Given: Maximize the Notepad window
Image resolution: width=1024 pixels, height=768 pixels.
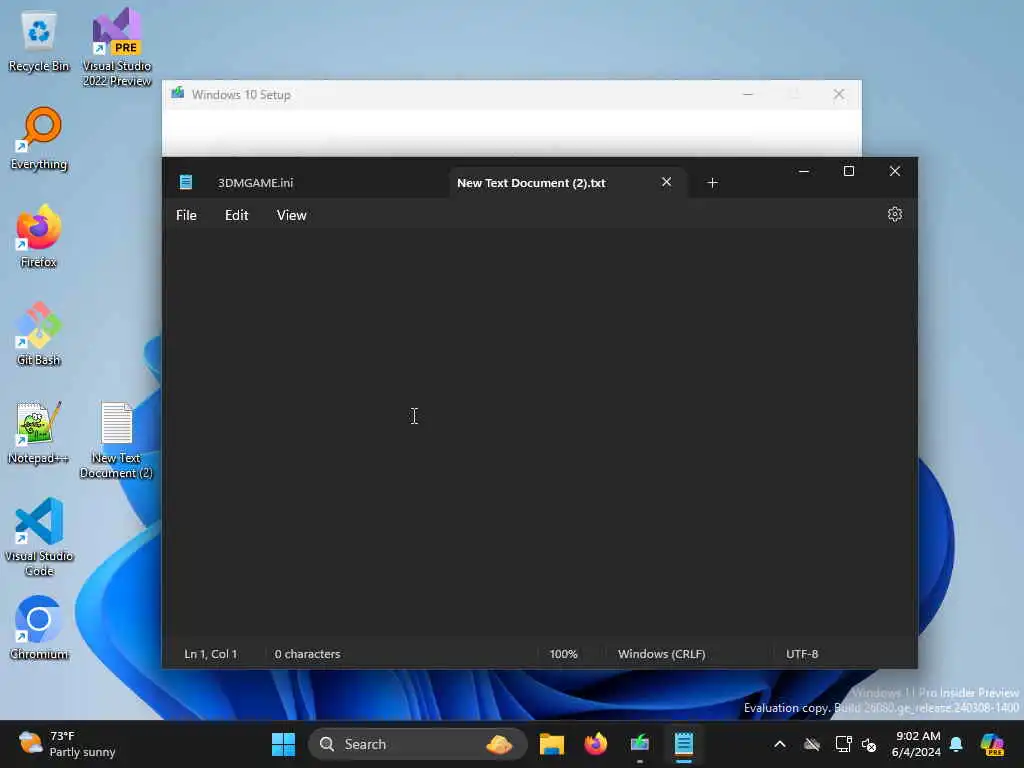Looking at the screenshot, I should [849, 171].
